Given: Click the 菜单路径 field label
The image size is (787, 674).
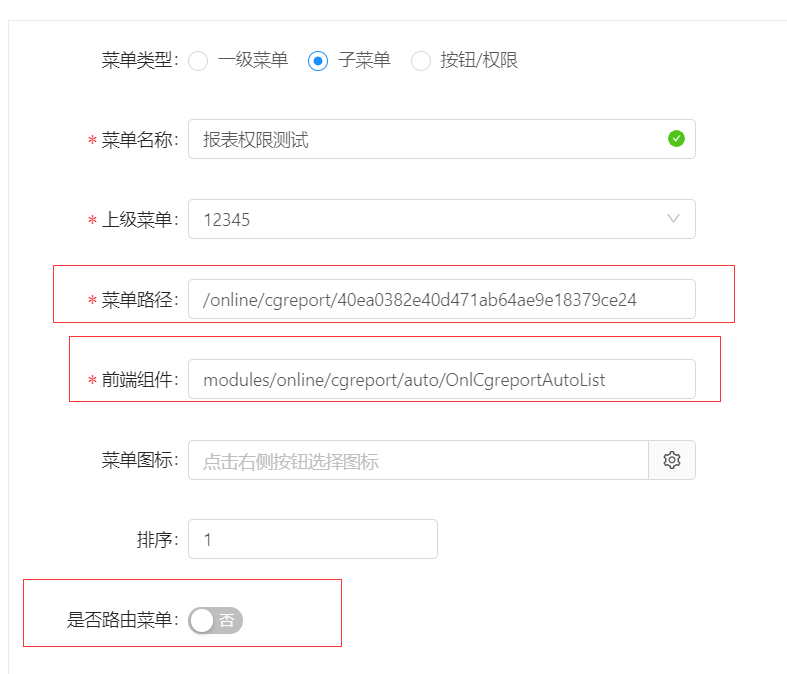Looking at the screenshot, I should 140,300.
